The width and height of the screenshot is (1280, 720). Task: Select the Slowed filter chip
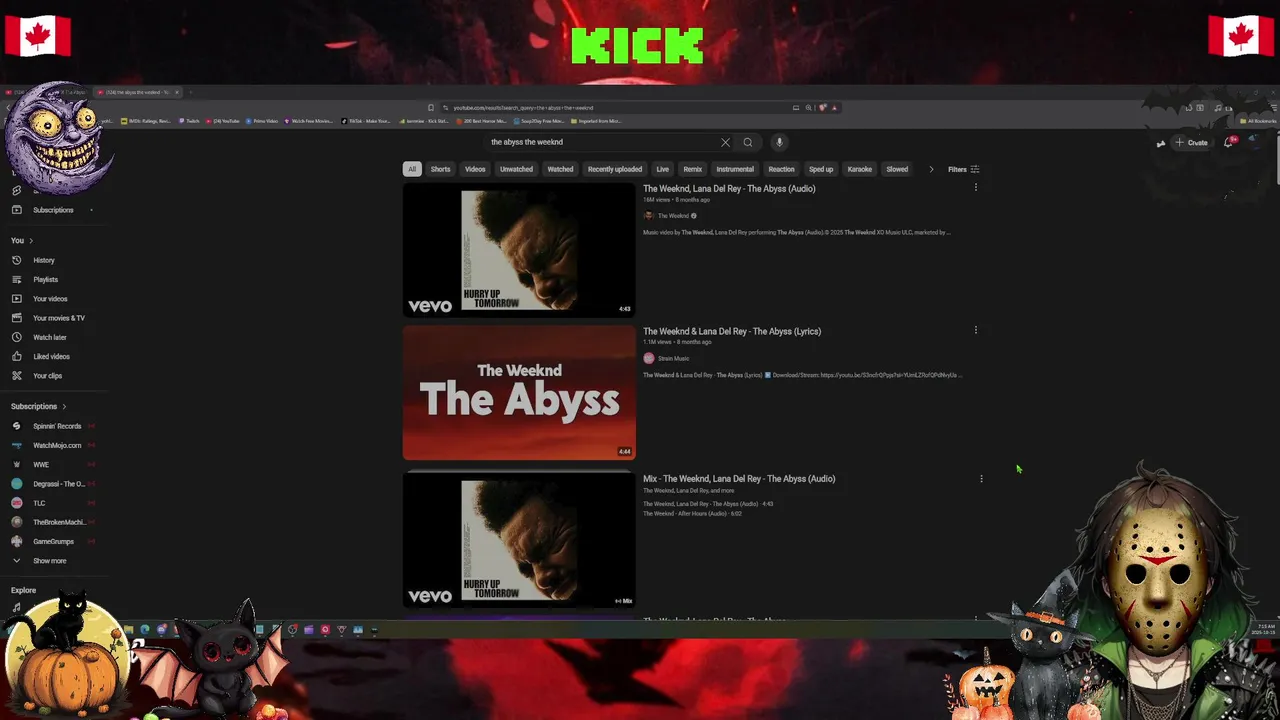(897, 169)
